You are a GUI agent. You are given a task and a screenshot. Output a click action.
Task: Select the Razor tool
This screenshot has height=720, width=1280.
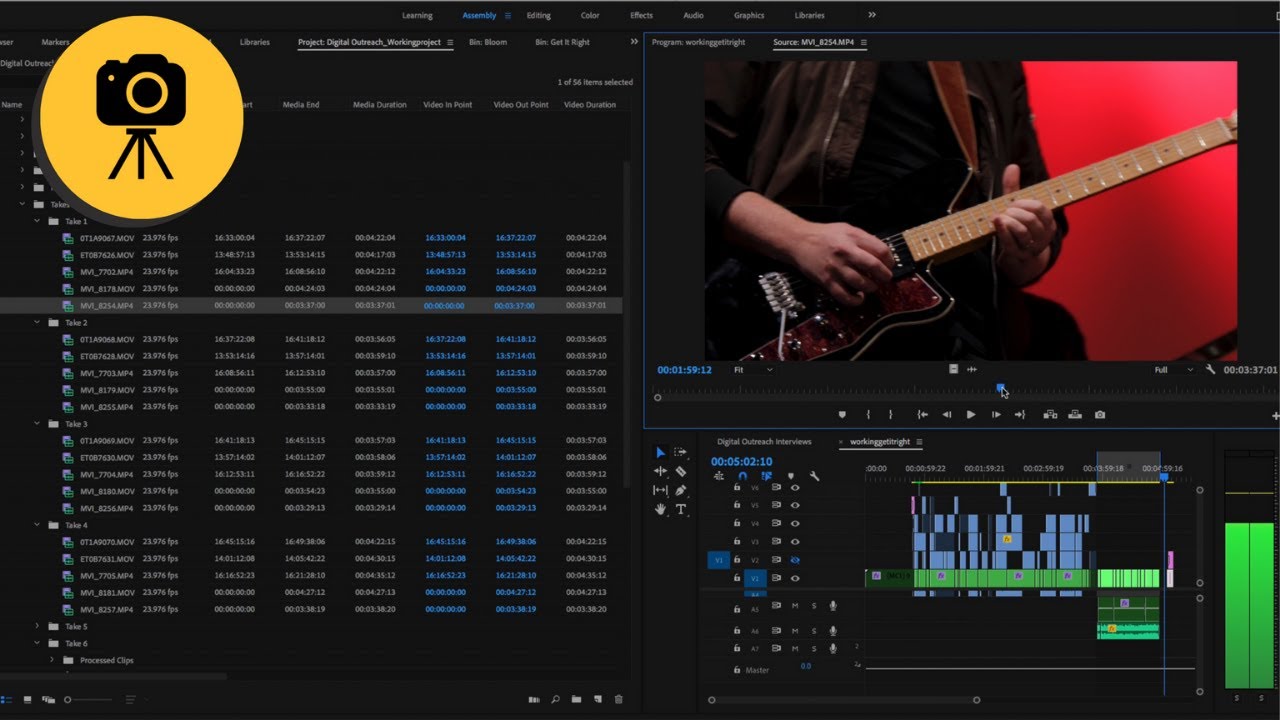pos(681,472)
